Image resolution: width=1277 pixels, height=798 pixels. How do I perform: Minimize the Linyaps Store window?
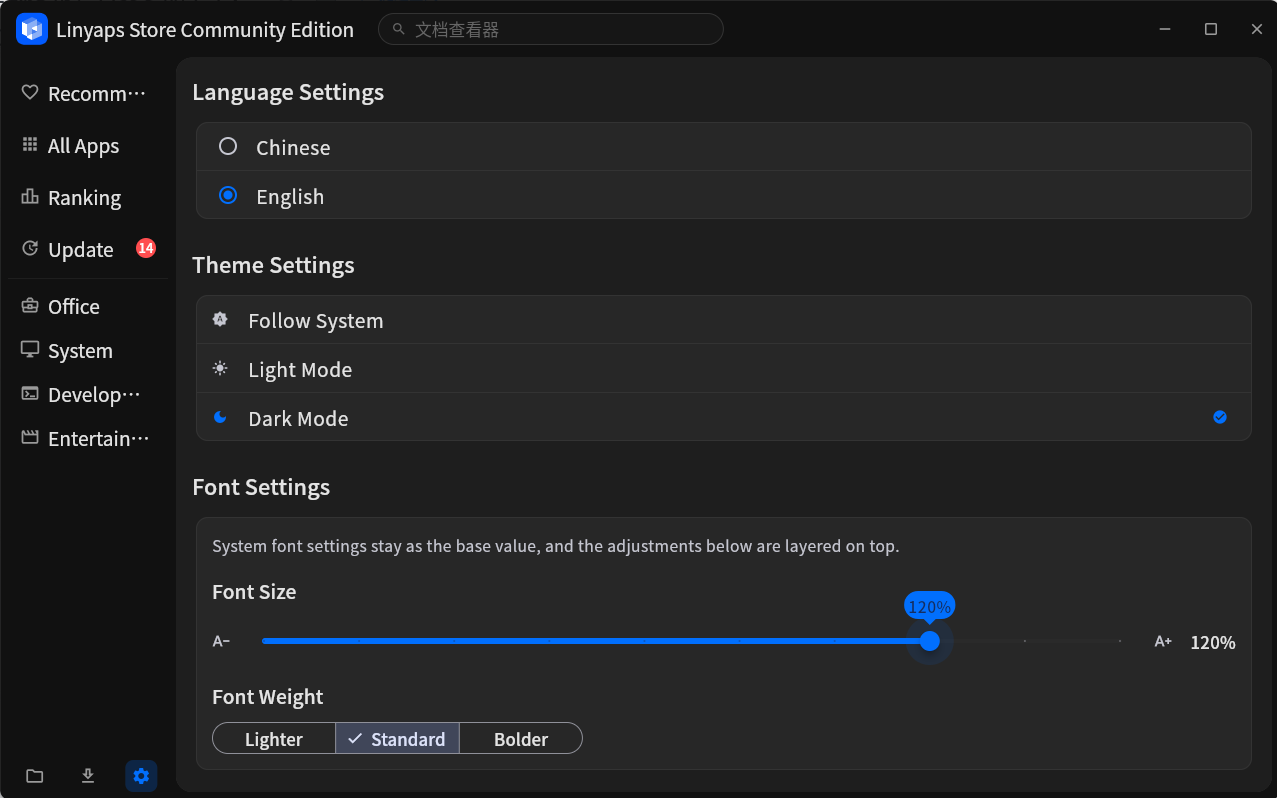[1164, 29]
